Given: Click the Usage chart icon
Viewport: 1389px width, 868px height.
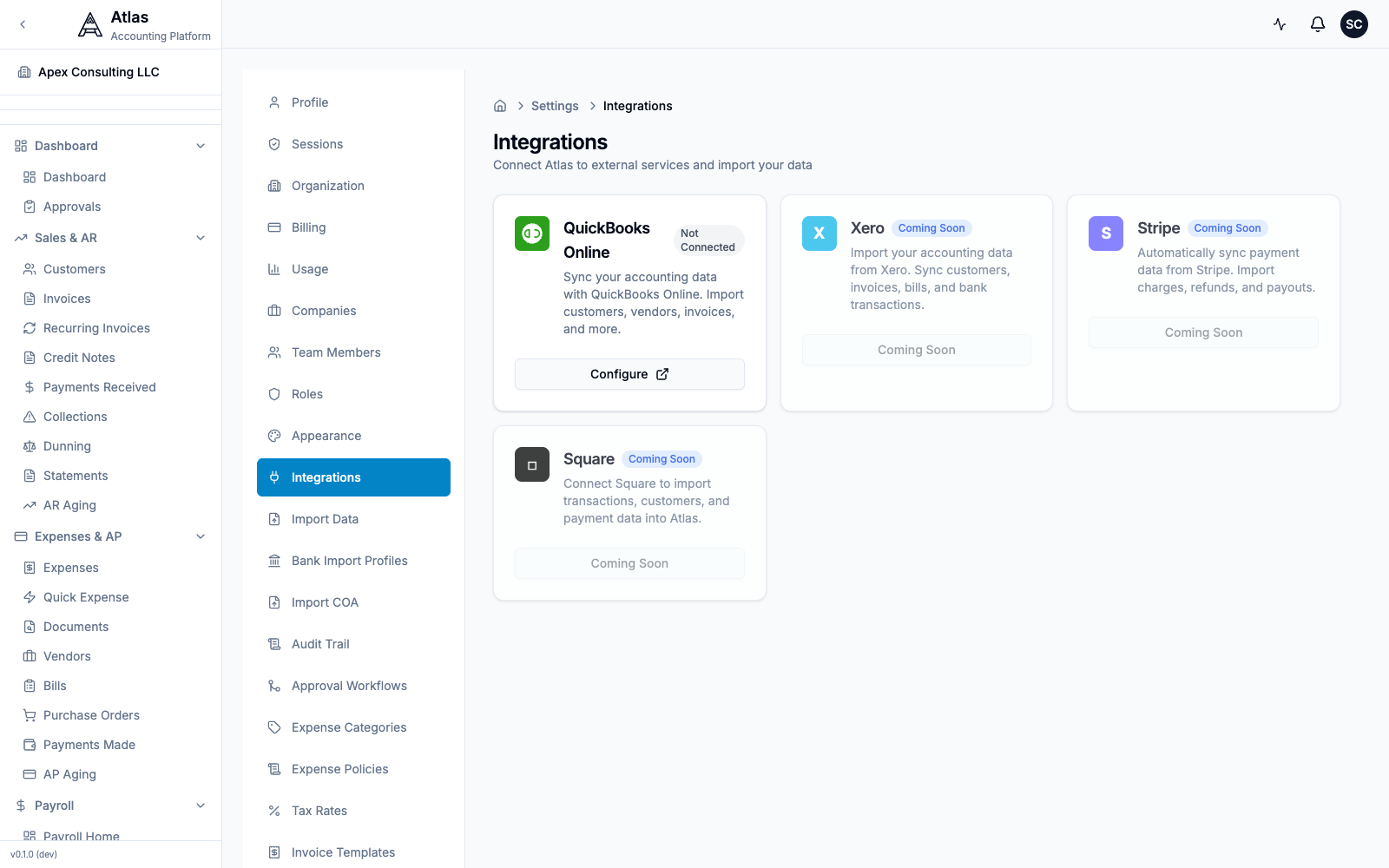Looking at the screenshot, I should [x=274, y=269].
